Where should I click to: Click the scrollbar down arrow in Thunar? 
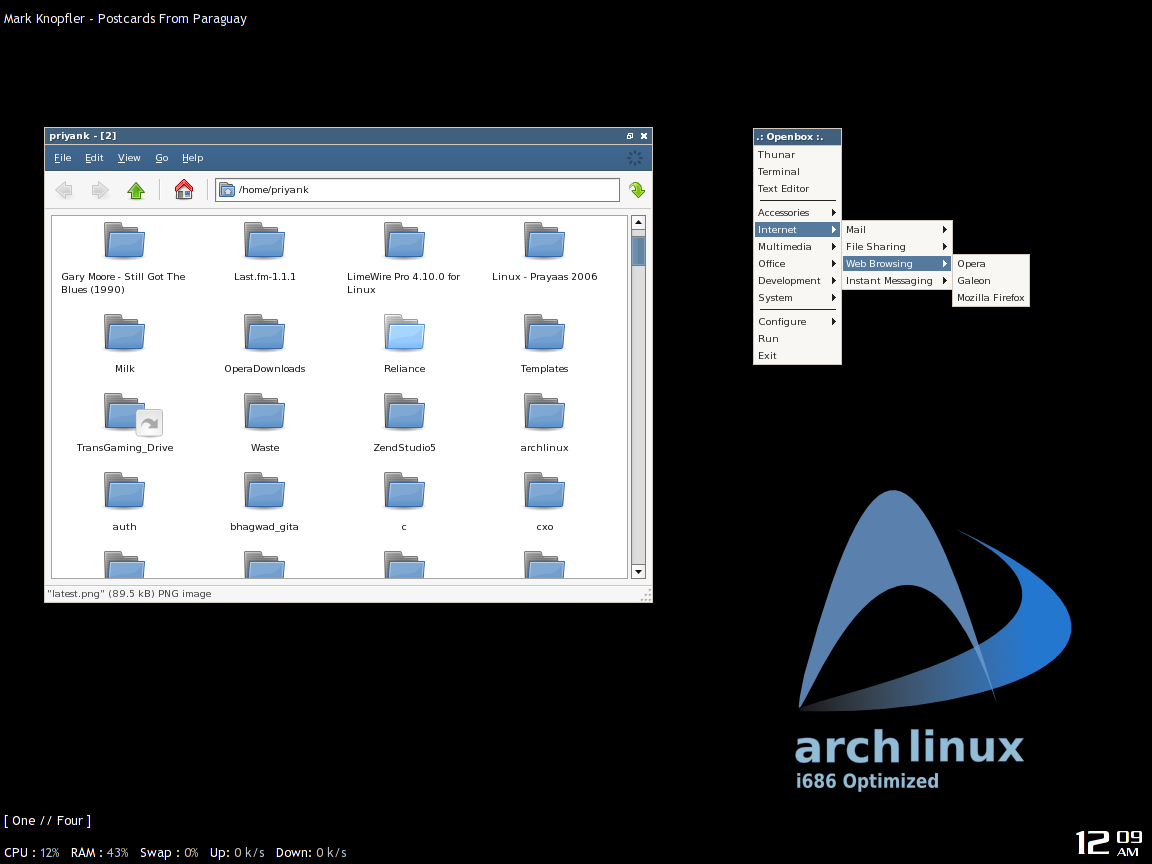[638, 572]
